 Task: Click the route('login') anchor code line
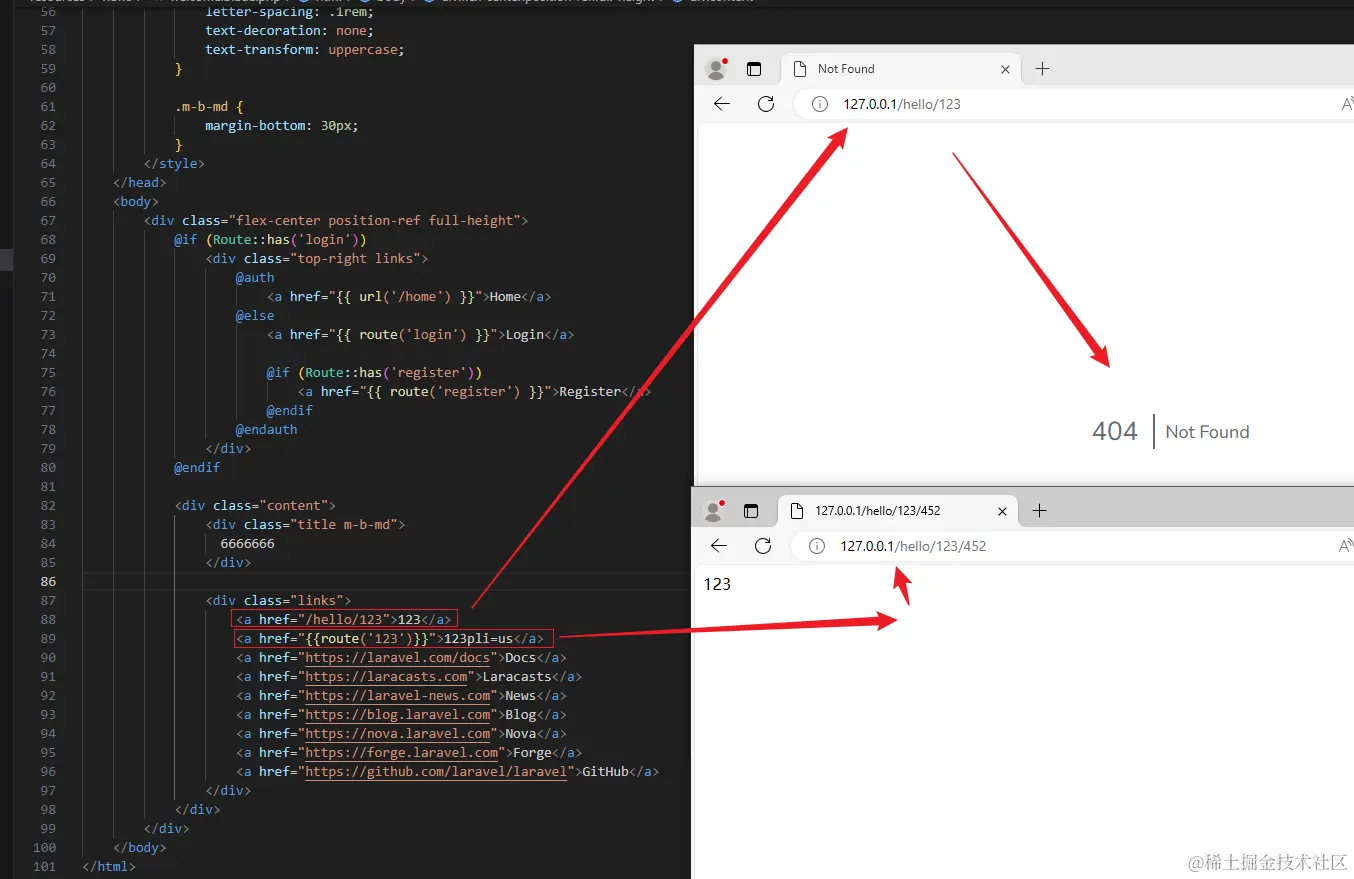421,335
